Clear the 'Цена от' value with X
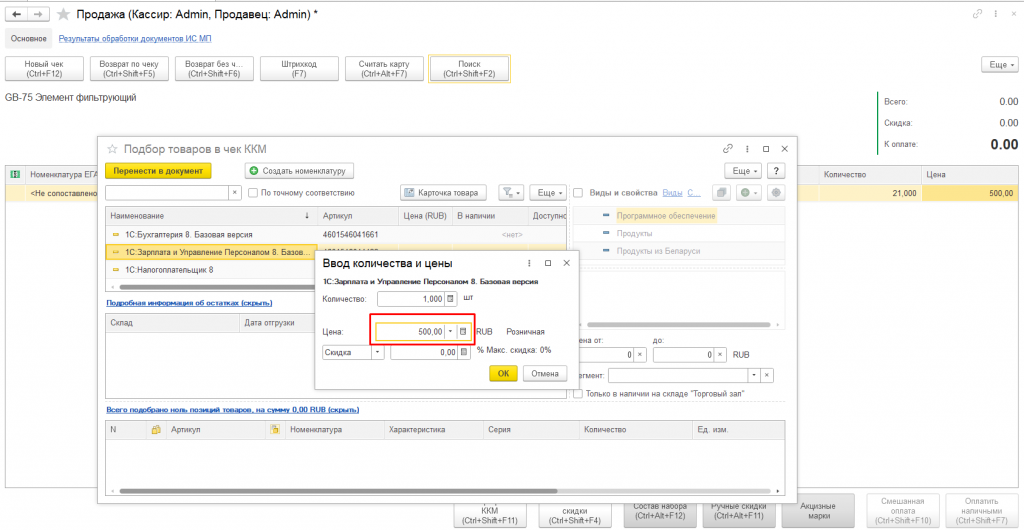The width and height of the screenshot is (1024, 530). pos(640,354)
